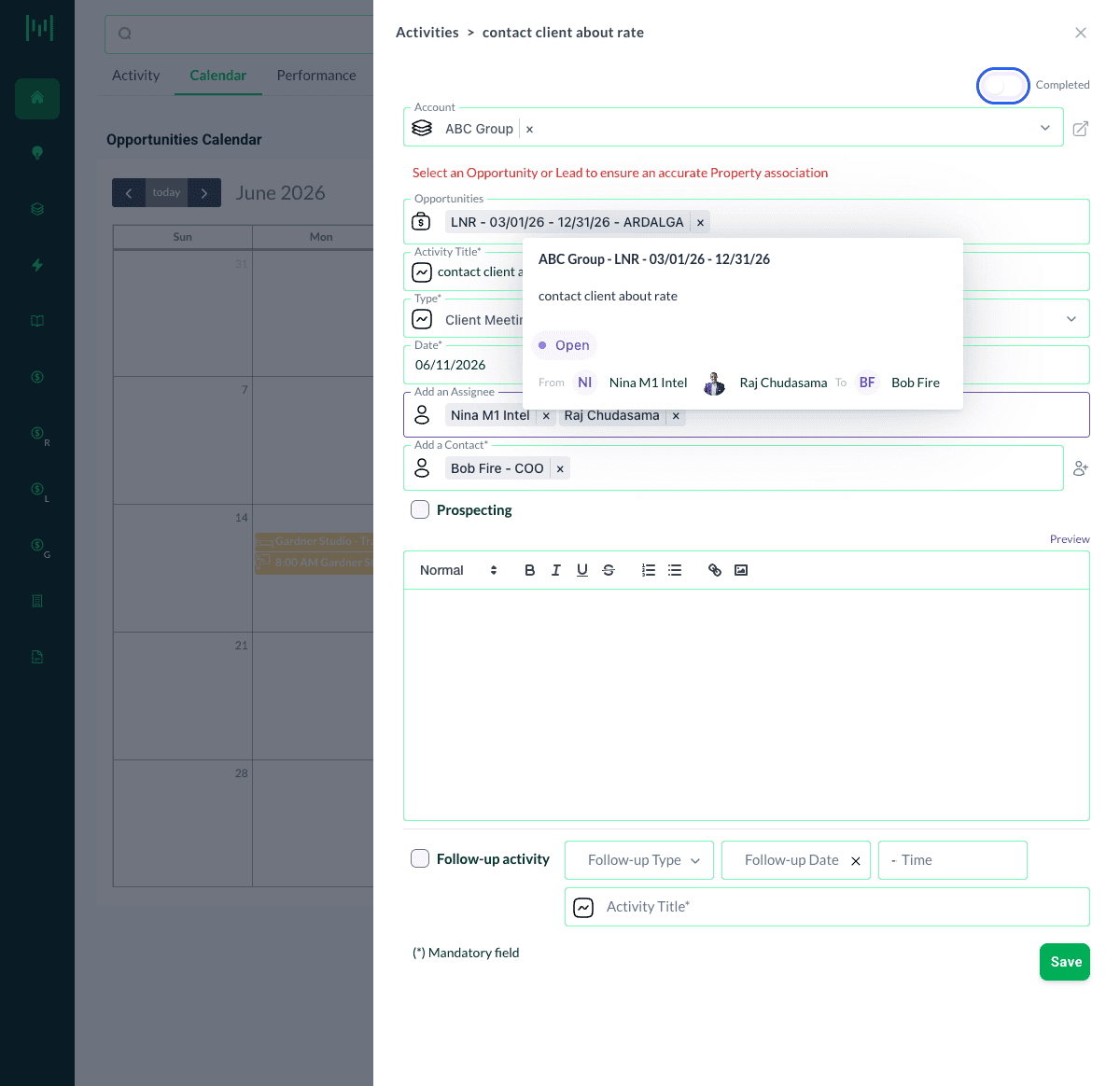Viewport: 1120px width, 1086px height.
Task: Clear the Follow-up Date field
Action: (x=856, y=861)
